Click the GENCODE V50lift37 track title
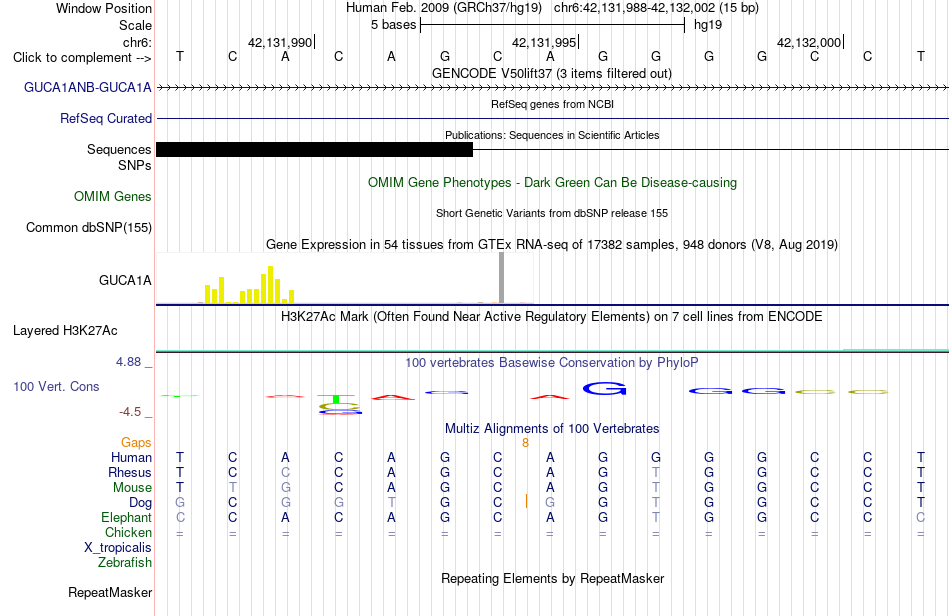This screenshot has height=616, width=950. 552,73
